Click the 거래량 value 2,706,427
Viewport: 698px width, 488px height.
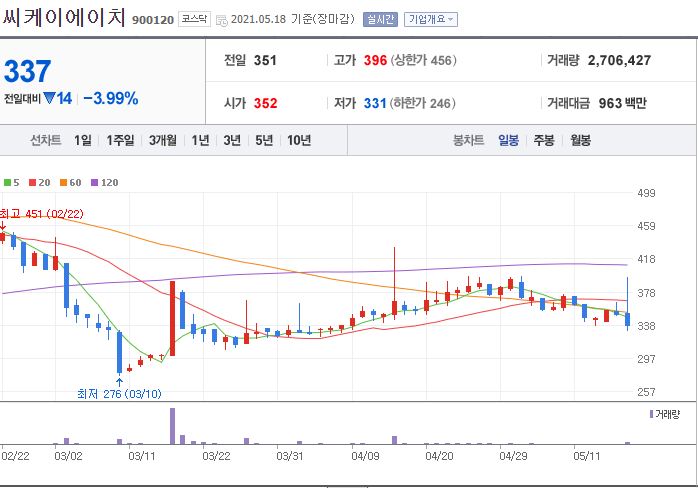pos(619,60)
